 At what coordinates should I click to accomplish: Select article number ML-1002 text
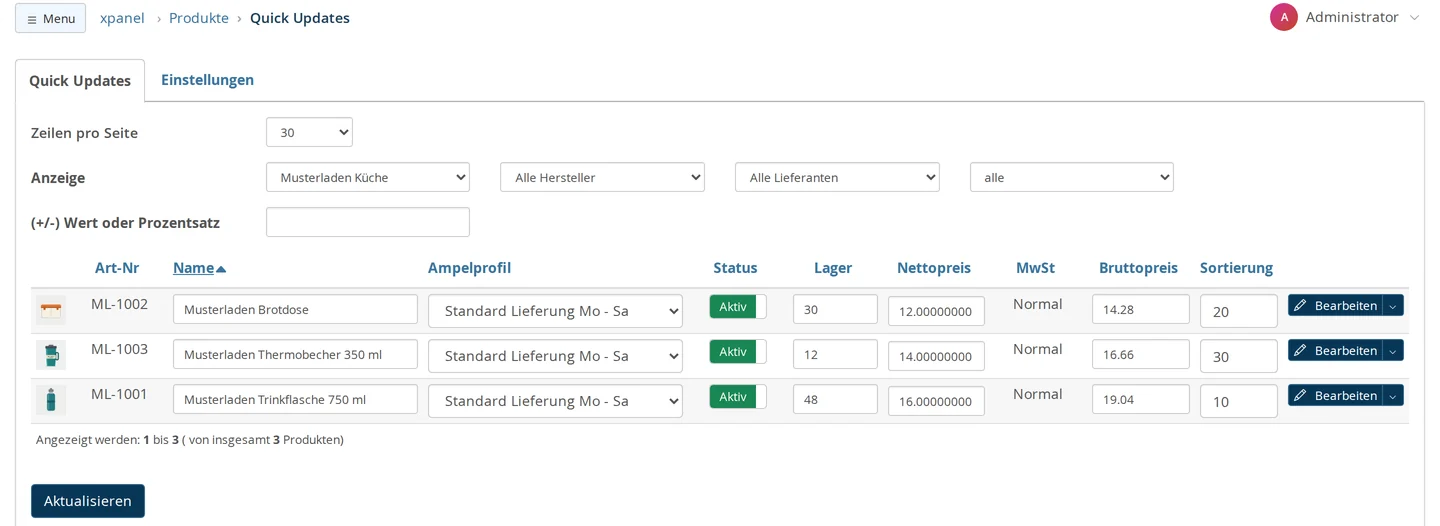(x=119, y=304)
